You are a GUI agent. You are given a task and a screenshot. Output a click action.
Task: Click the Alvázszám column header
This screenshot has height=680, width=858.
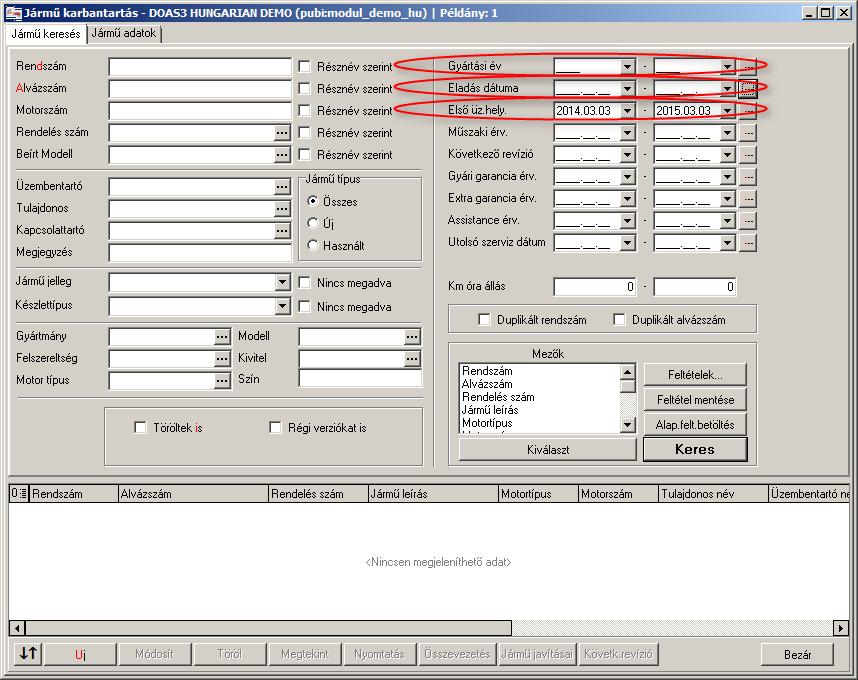tap(194, 494)
